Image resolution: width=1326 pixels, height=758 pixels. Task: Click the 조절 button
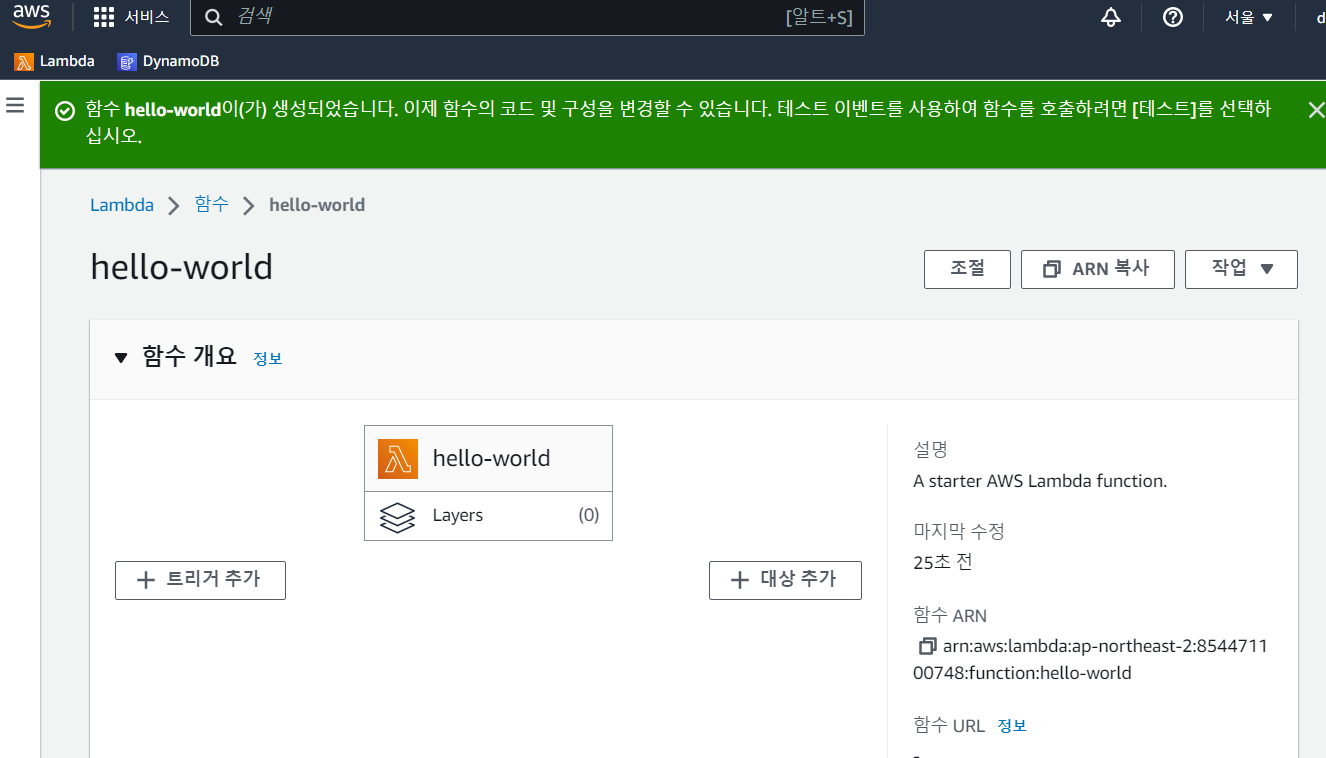(967, 269)
